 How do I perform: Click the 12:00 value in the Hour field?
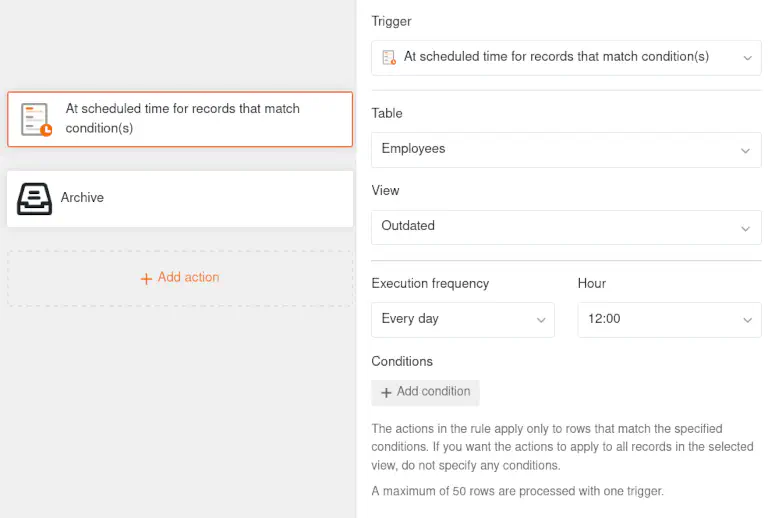(604, 319)
